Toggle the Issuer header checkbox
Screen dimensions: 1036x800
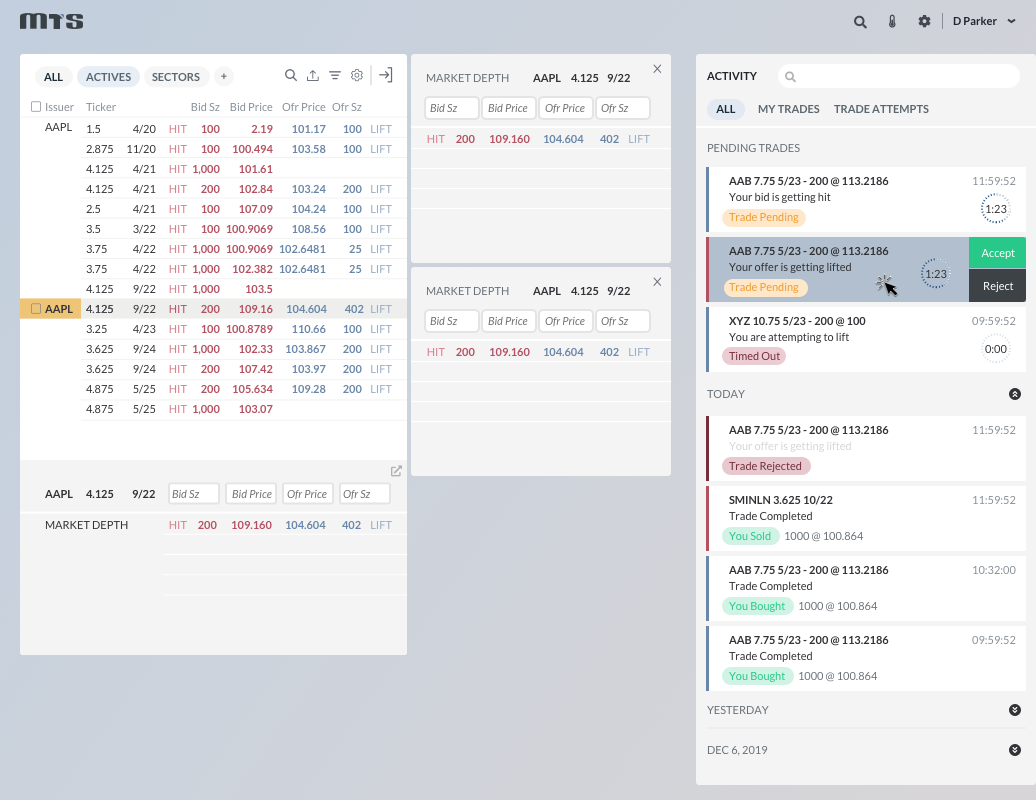[36, 106]
